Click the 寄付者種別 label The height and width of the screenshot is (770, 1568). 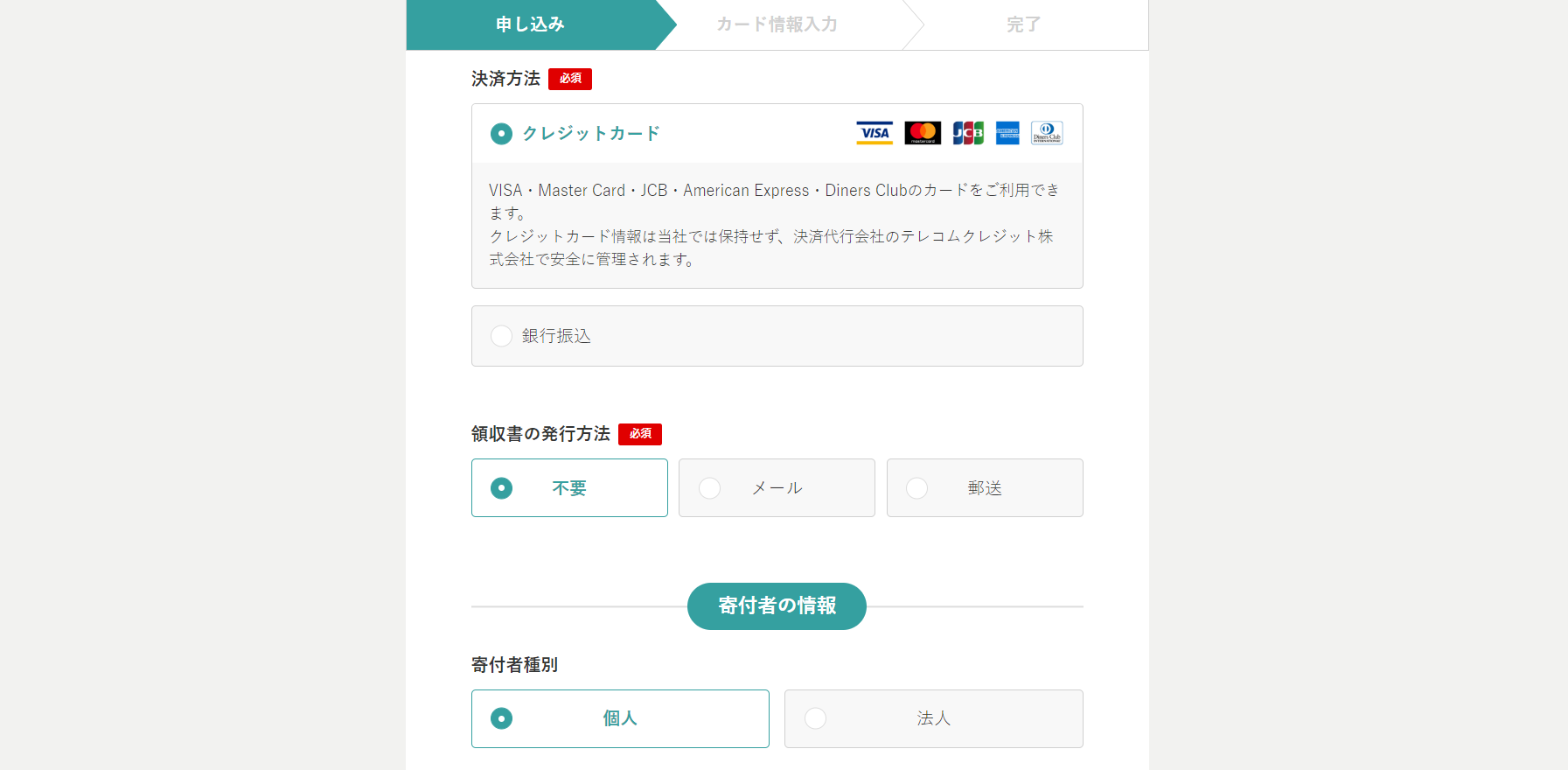tap(514, 665)
